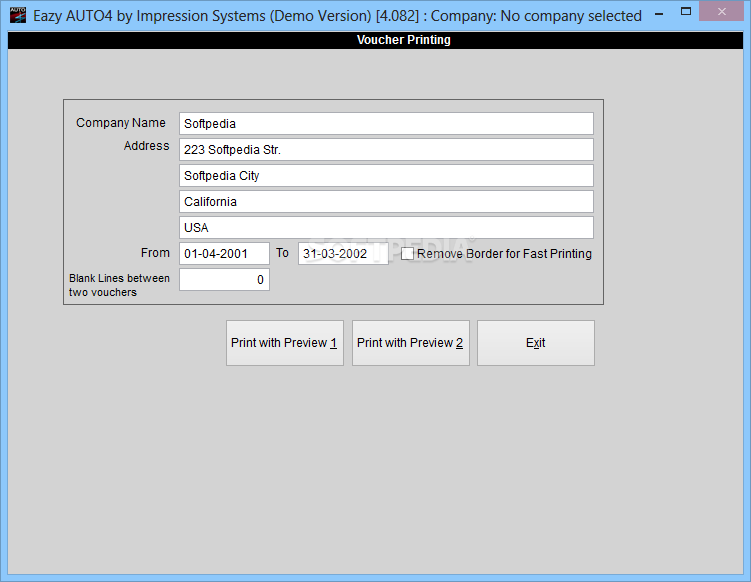Screen dimensions: 751x582
Task: Click the Blank Lines between two vouchers label
Action: click(x=119, y=285)
